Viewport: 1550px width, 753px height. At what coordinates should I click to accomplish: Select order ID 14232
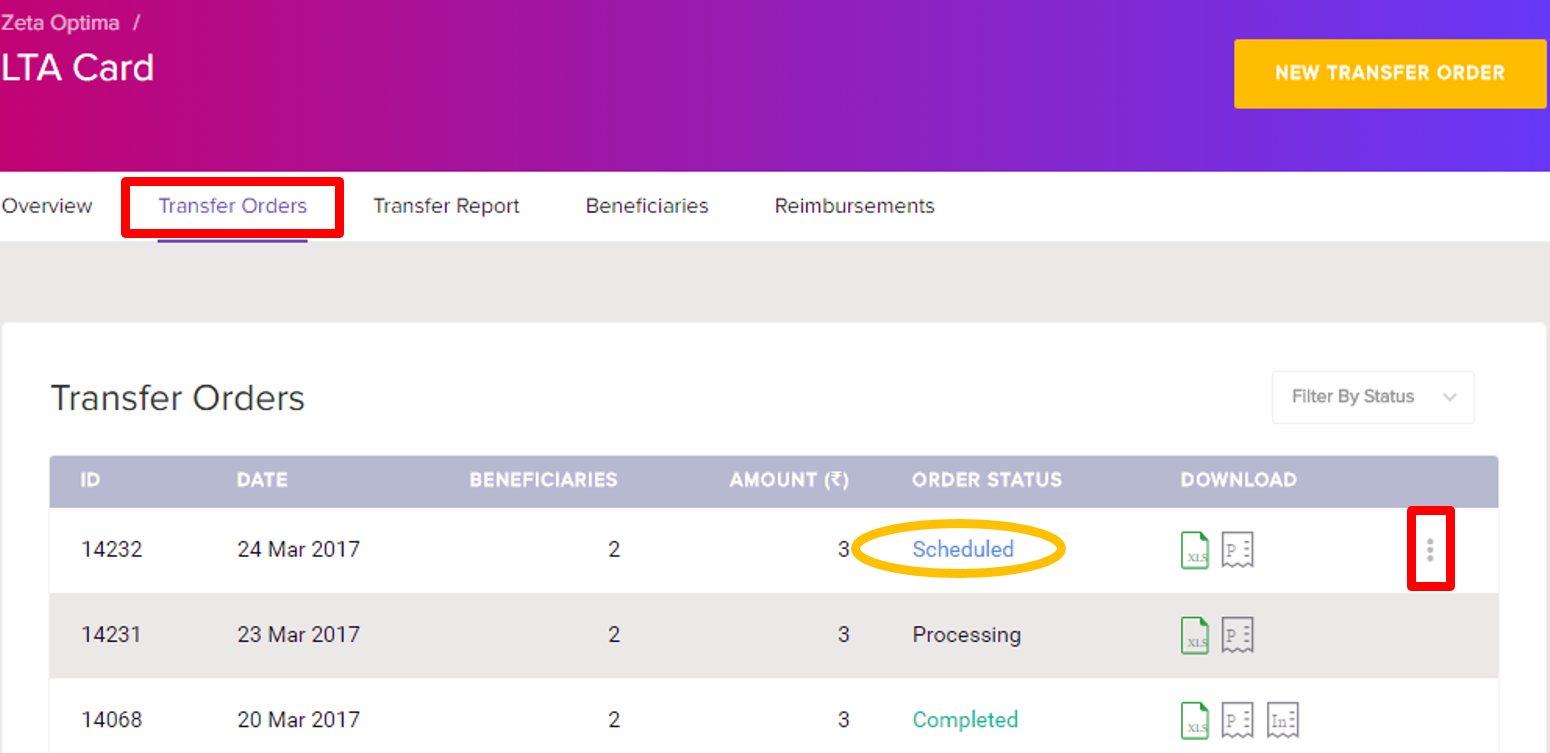click(111, 549)
